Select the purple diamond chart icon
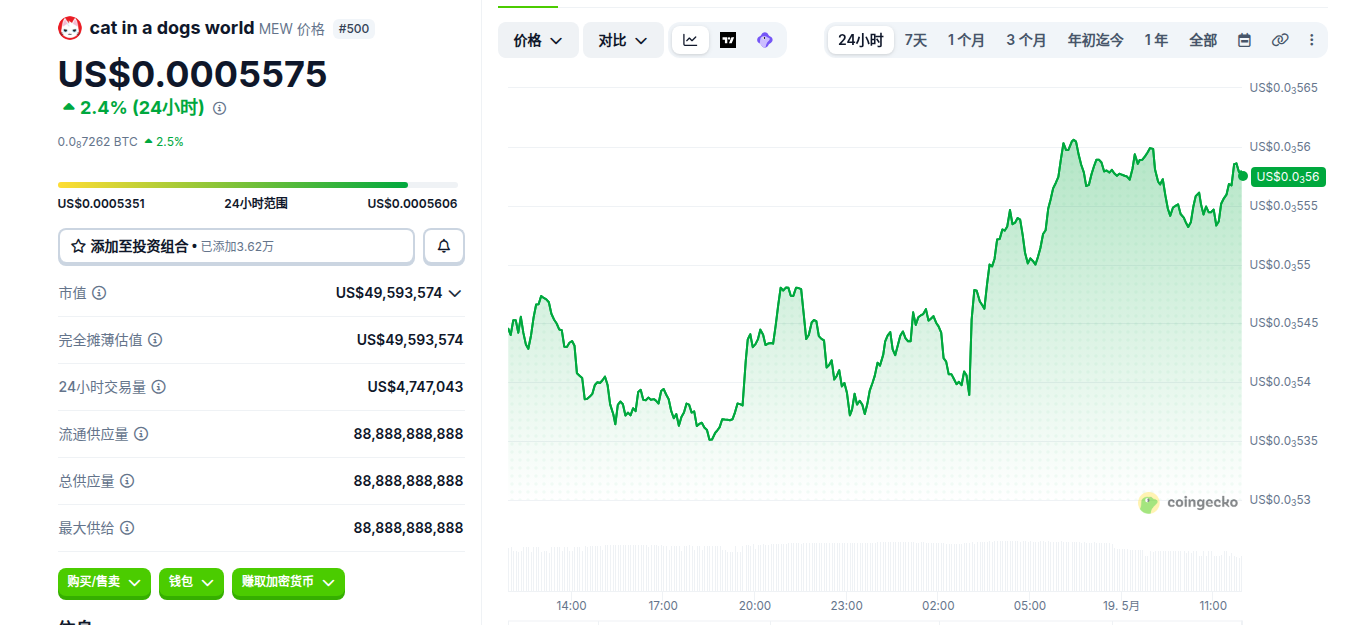1360x625 pixels. click(x=765, y=40)
